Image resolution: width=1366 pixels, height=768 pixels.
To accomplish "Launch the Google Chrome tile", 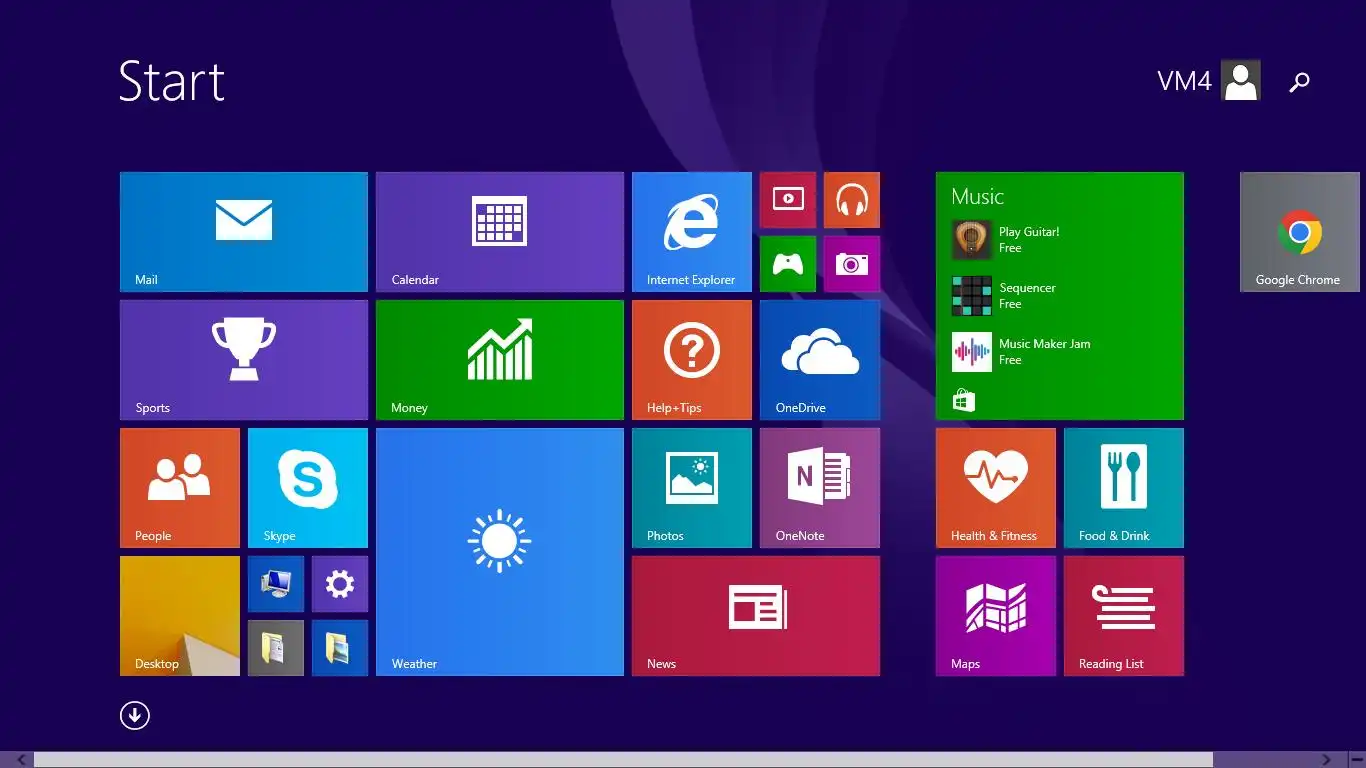I will pyautogui.click(x=1300, y=232).
